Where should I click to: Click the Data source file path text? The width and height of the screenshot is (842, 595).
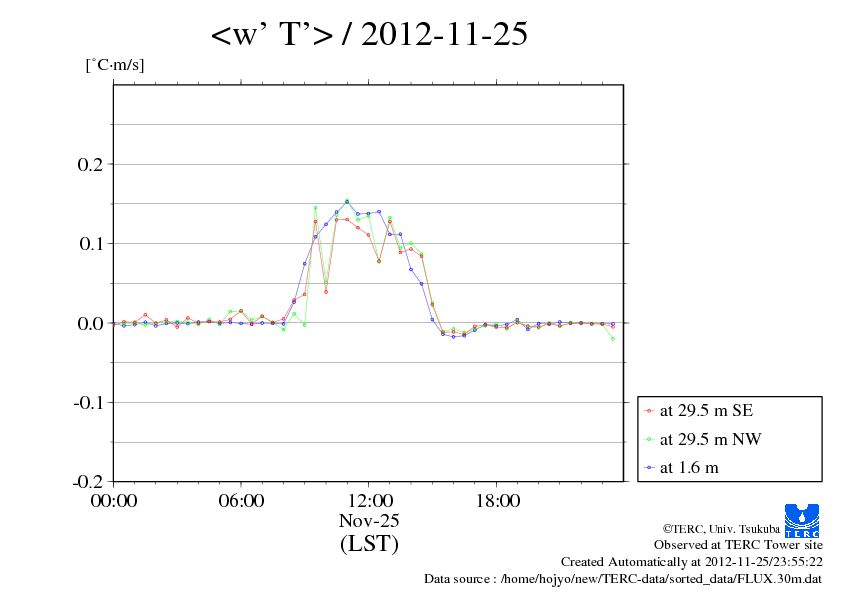(622, 578)
